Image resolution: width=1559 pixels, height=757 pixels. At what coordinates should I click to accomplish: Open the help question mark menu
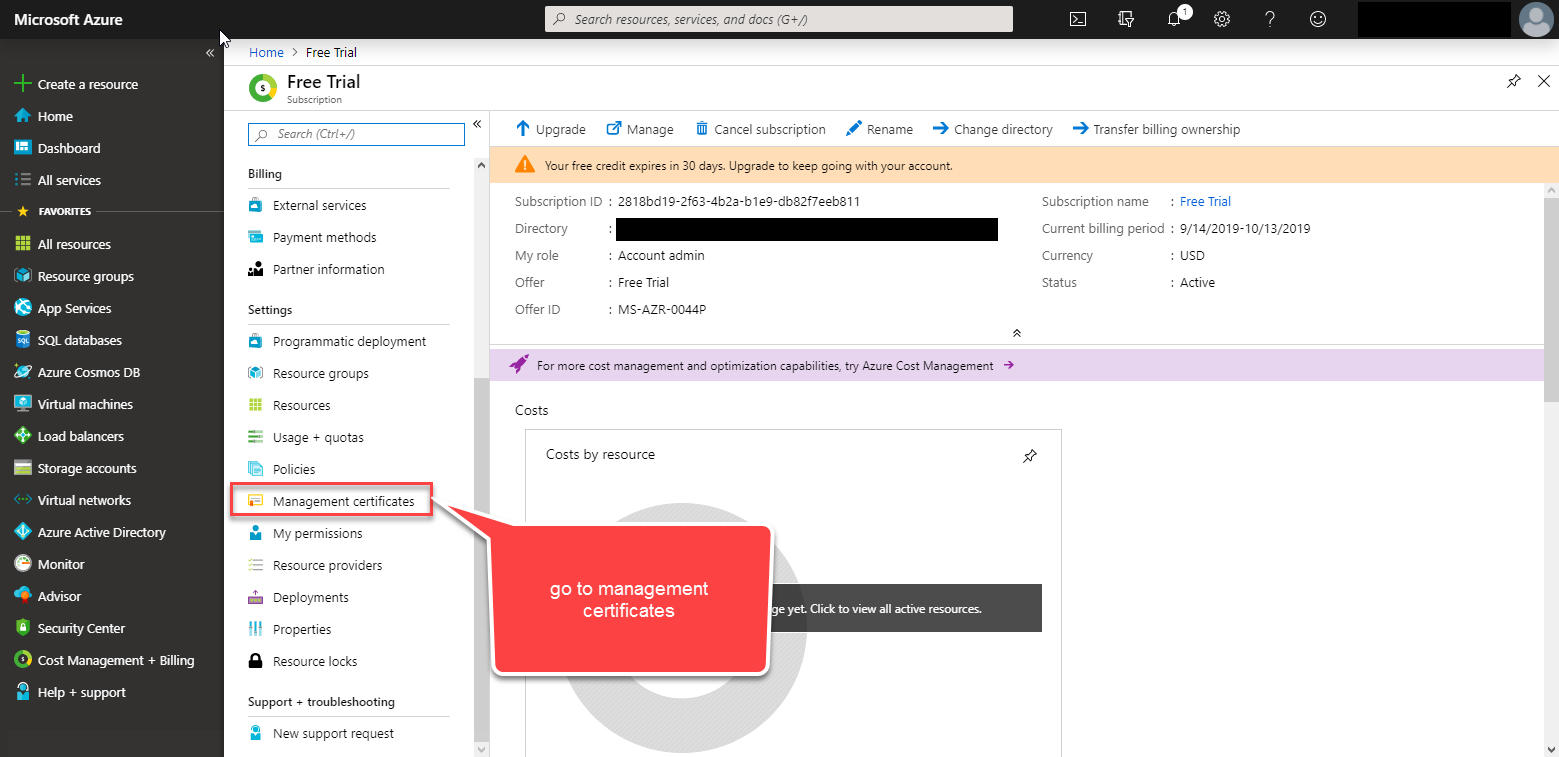[1270, 19]
